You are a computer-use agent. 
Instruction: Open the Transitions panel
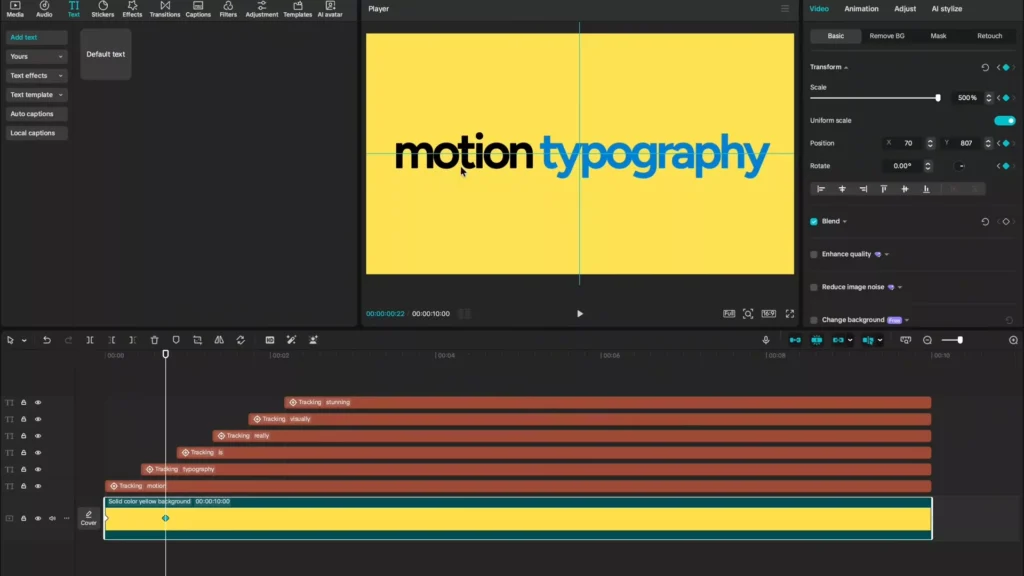[164, 10]
